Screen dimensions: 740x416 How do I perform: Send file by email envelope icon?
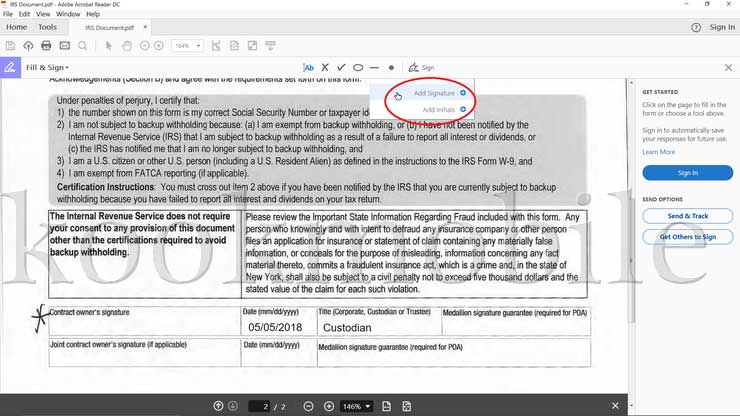65,46
